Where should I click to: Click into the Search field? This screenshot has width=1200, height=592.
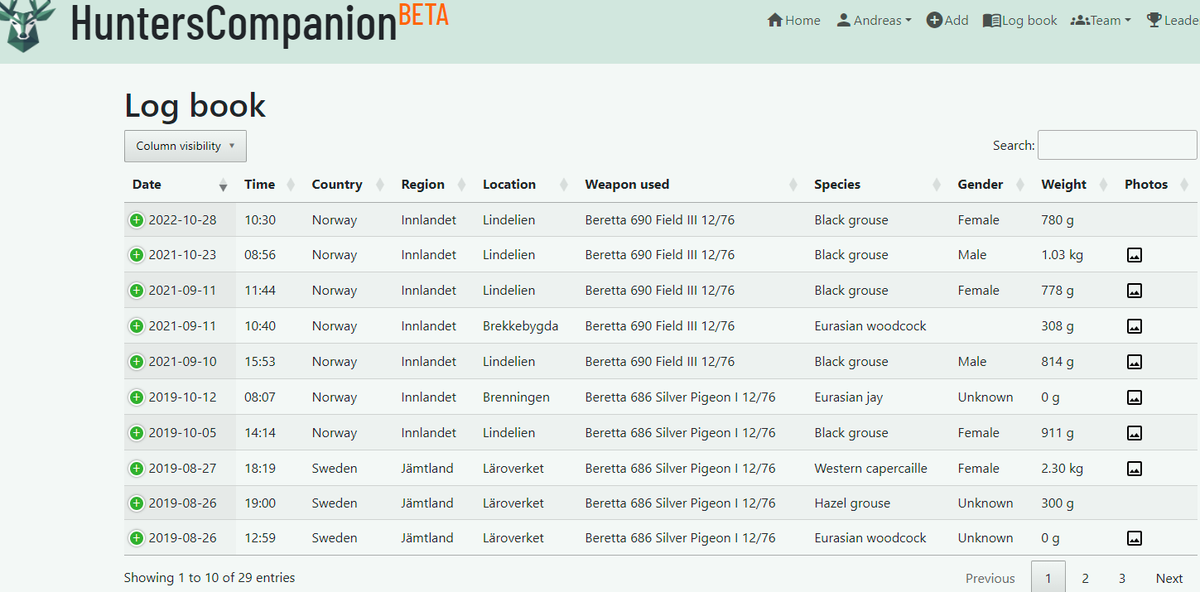1117,145
